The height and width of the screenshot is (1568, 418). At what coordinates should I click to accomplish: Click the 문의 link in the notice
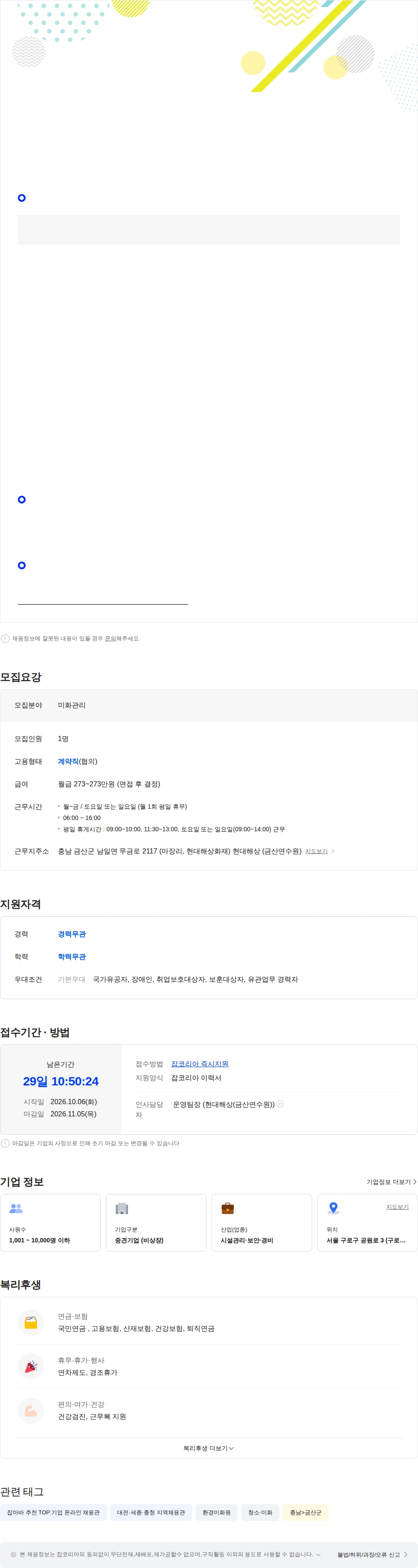(110, 639)
